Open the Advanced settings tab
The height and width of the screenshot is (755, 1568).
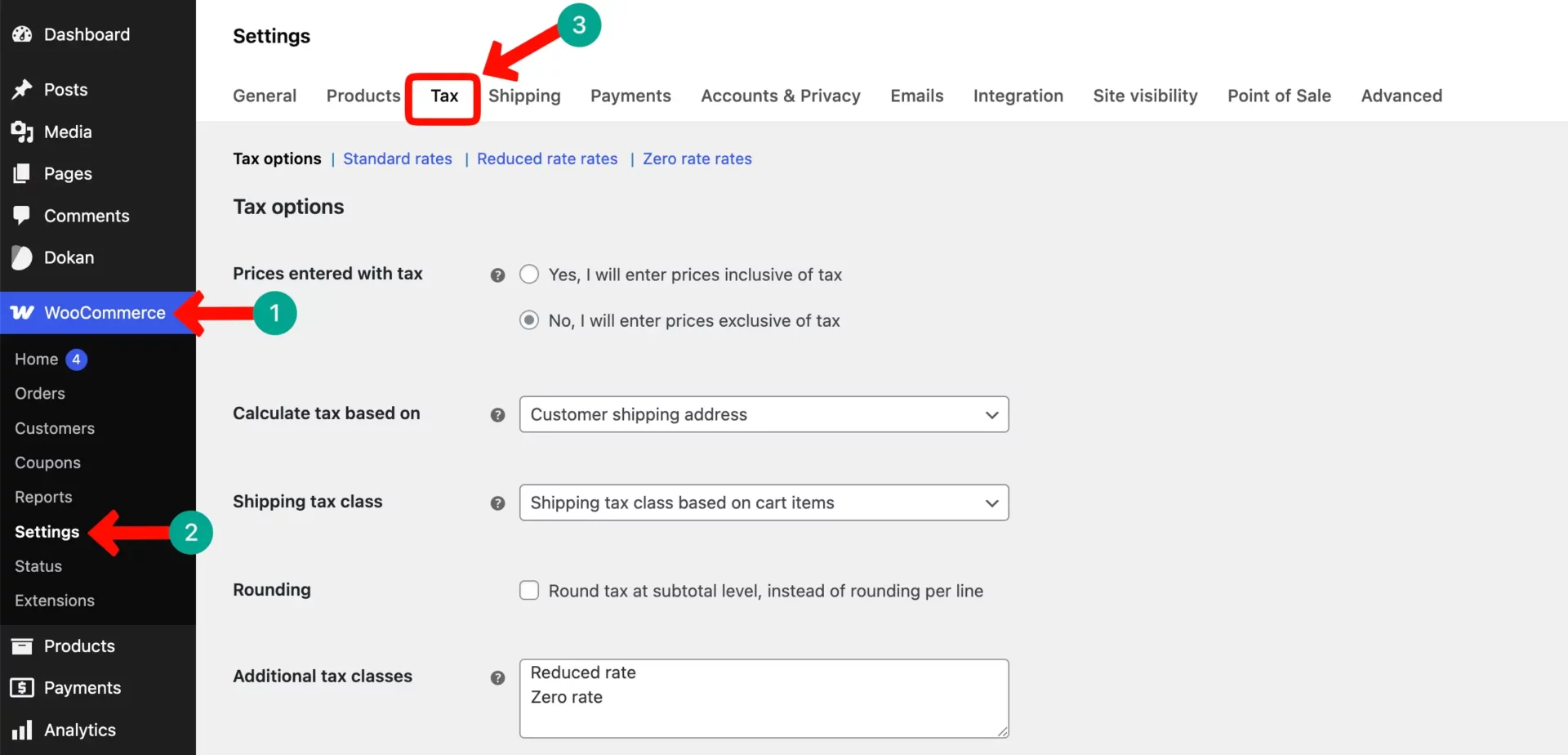point(1401,96)
